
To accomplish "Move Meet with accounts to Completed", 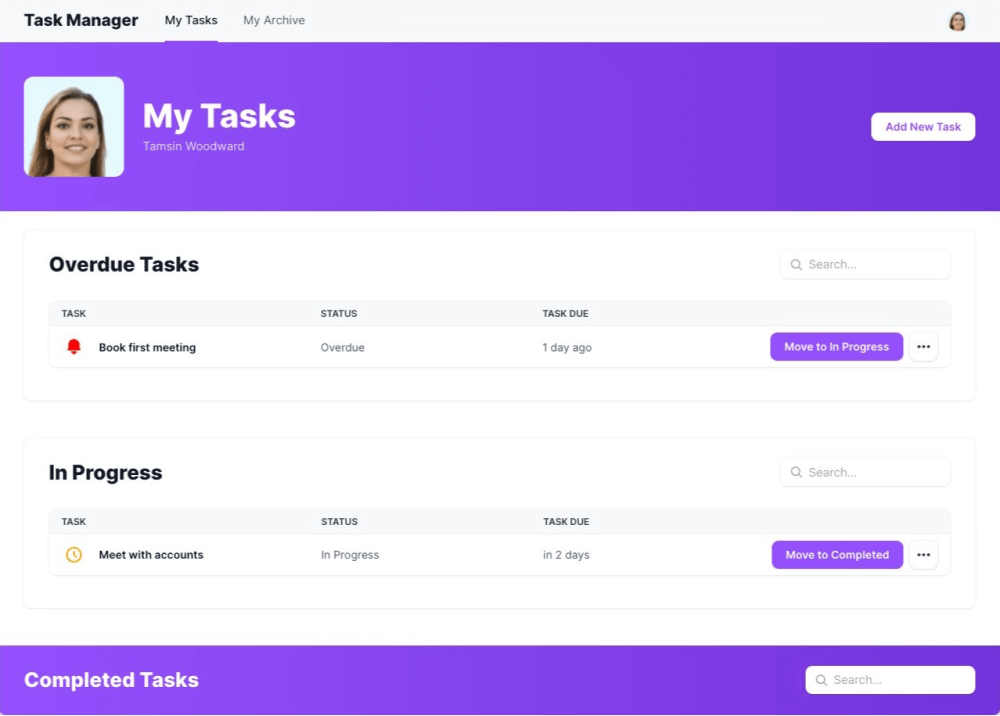I will pyautogui.click(x=837, y=554).
